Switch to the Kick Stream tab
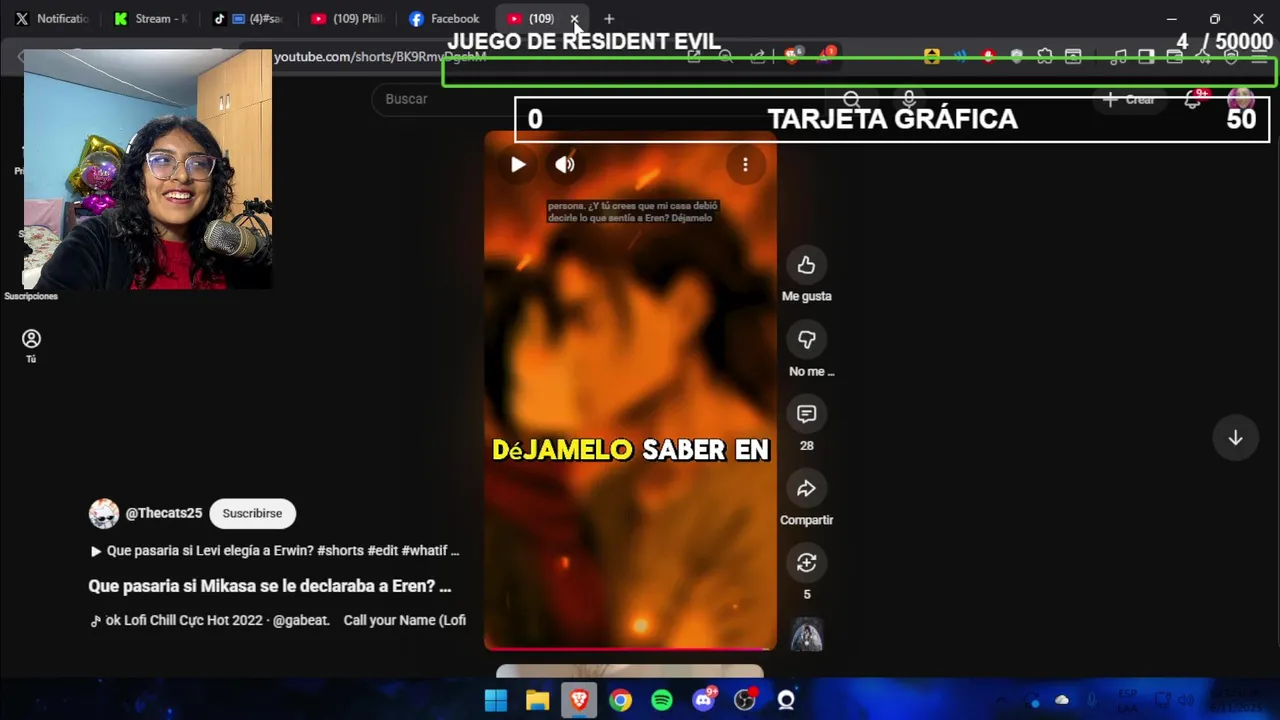The image size is (1280, 720). tap(152, 18)
